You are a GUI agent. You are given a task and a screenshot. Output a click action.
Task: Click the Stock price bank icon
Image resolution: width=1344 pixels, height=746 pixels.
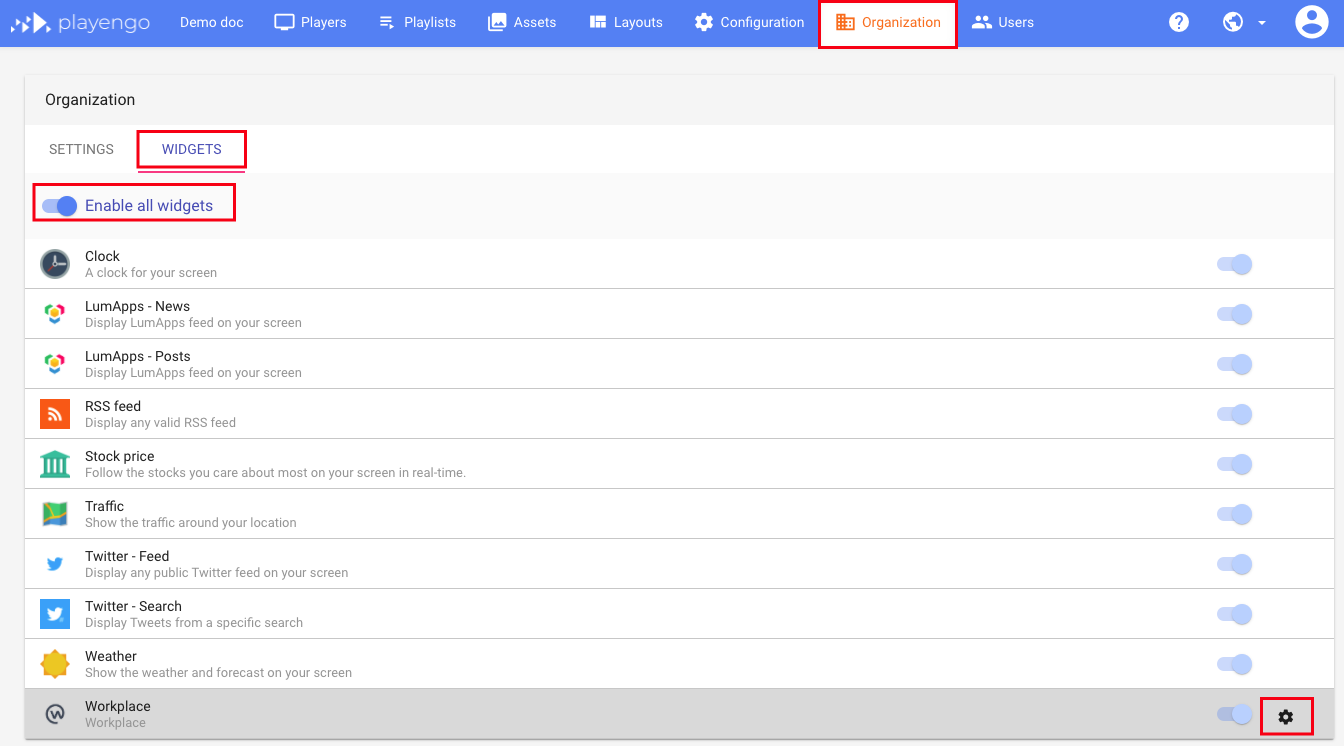coord(55,464)
